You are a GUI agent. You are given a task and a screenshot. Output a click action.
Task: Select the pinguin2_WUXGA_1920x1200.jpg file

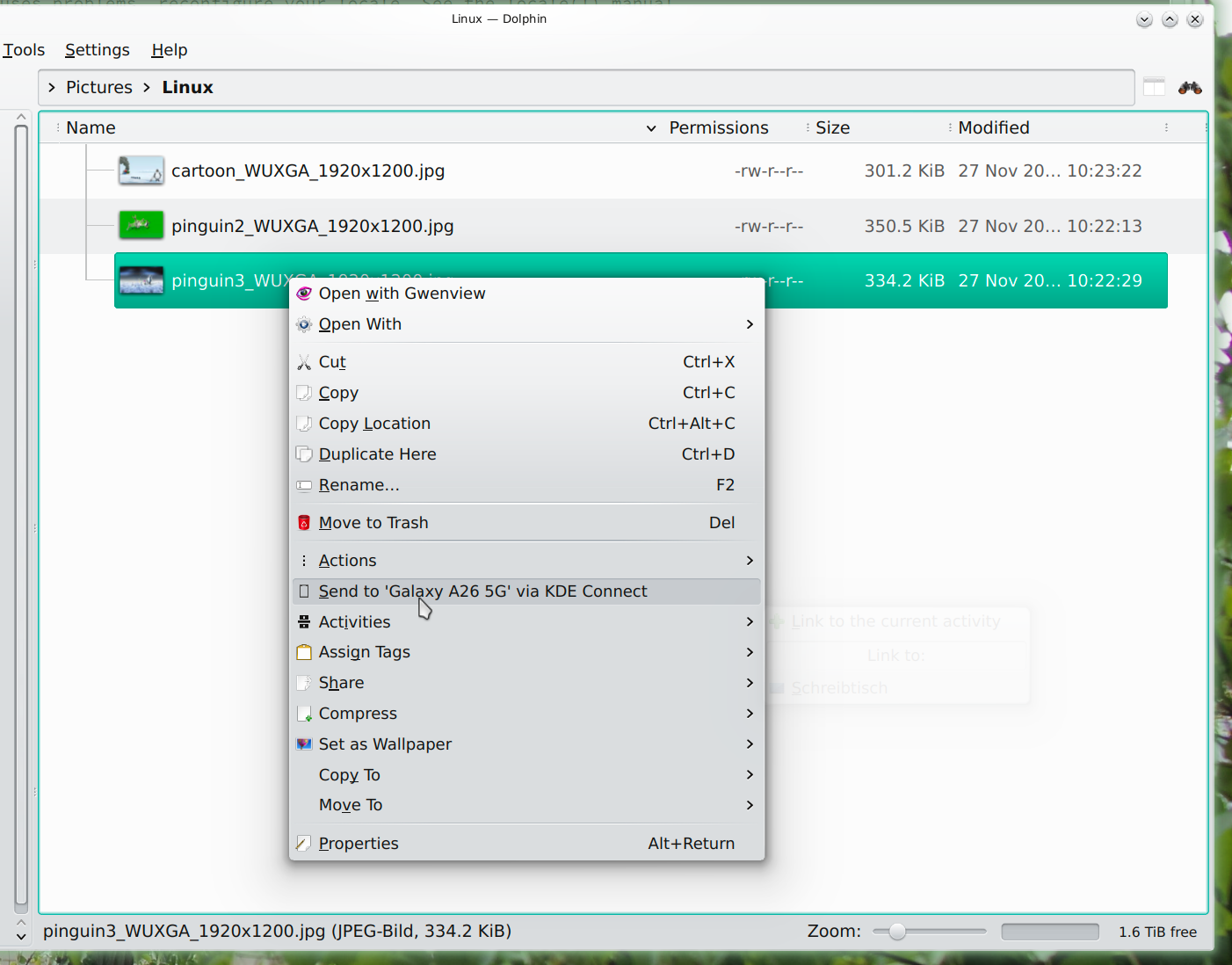pyautogui.click(x=312, y=226)
